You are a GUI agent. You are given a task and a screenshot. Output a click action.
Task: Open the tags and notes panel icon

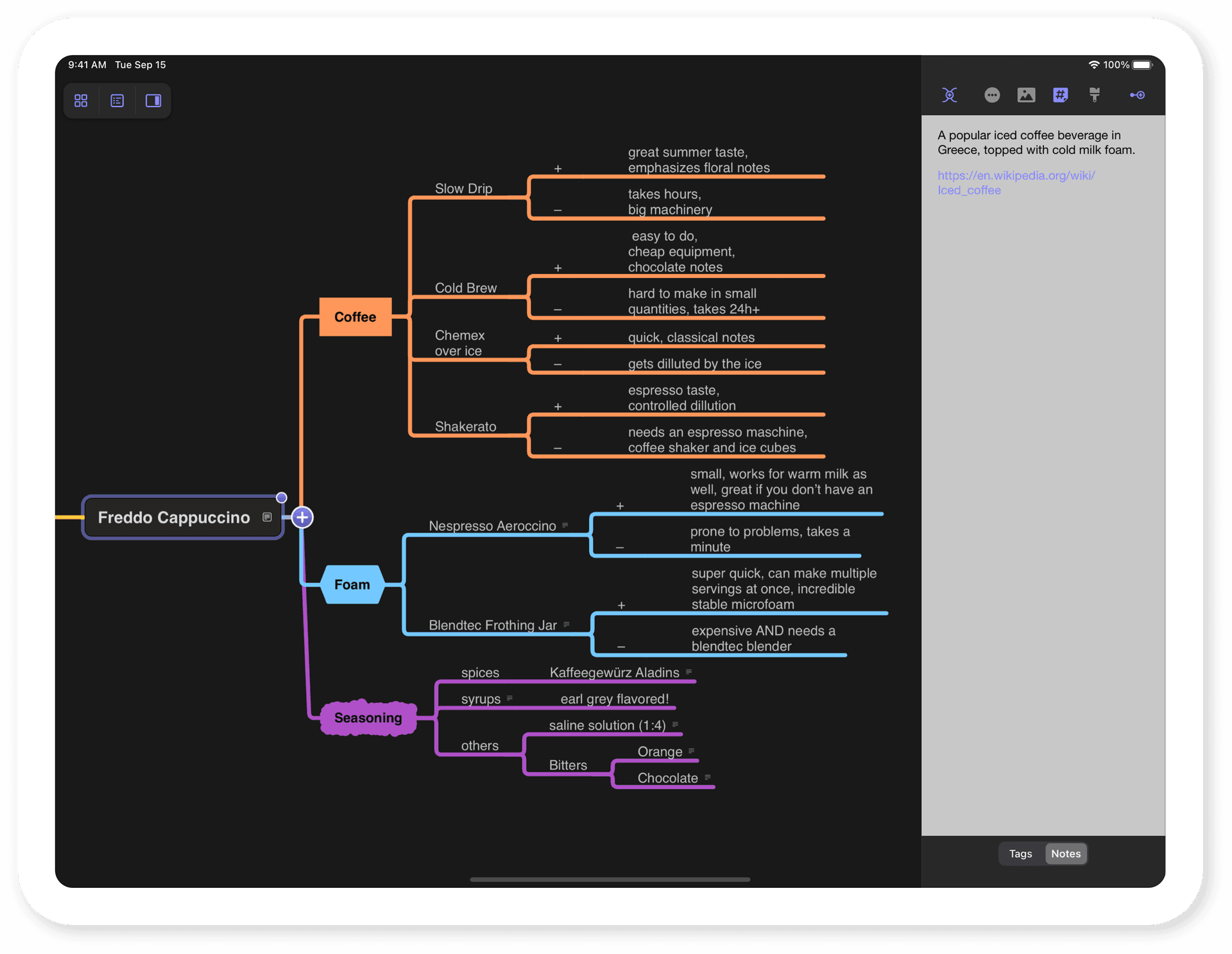pyautogui.click(x=1061, y=95)
